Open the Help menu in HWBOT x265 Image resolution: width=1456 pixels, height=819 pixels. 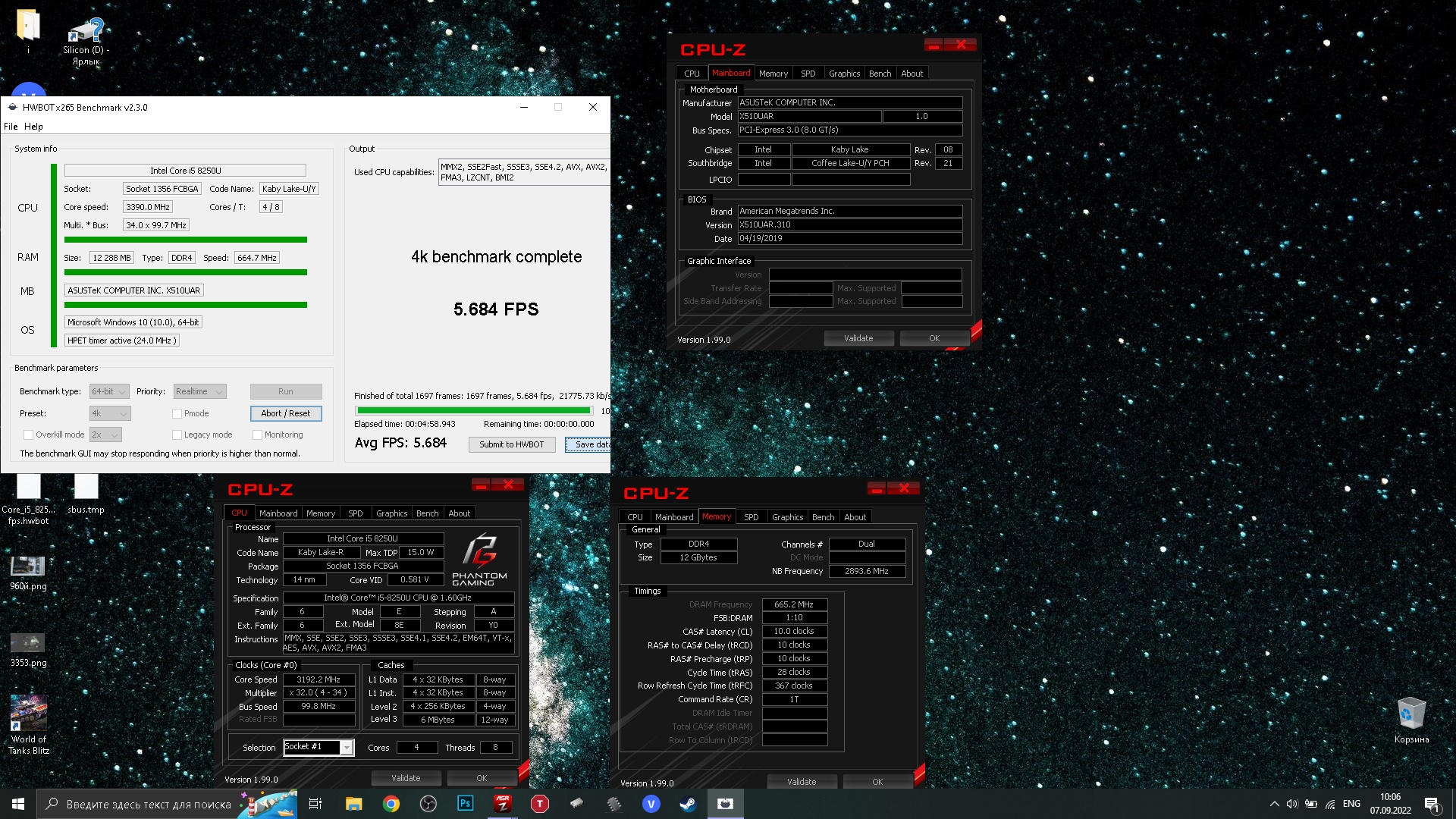coord(33,127)
